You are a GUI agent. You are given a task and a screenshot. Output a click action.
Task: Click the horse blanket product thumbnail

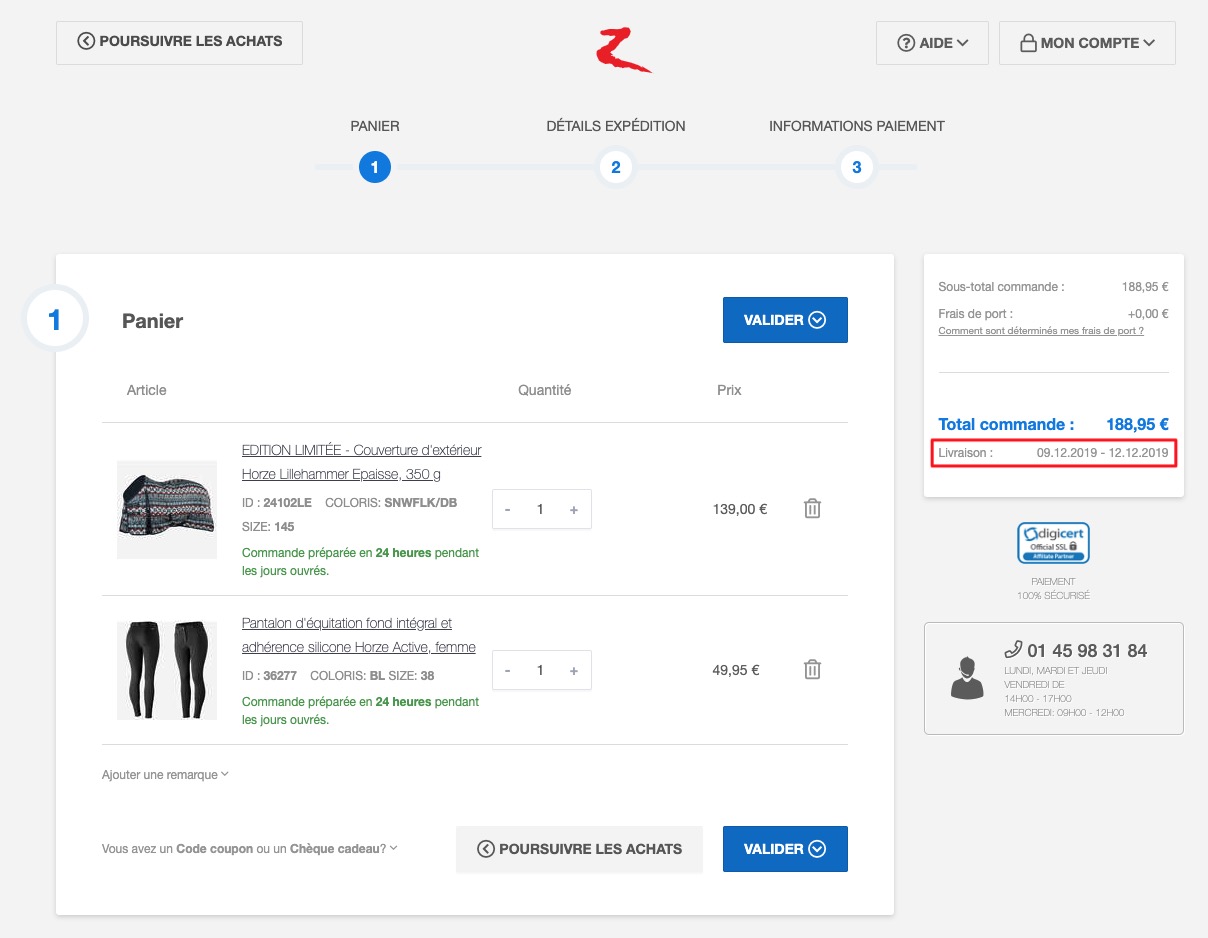tap(167, 510)
